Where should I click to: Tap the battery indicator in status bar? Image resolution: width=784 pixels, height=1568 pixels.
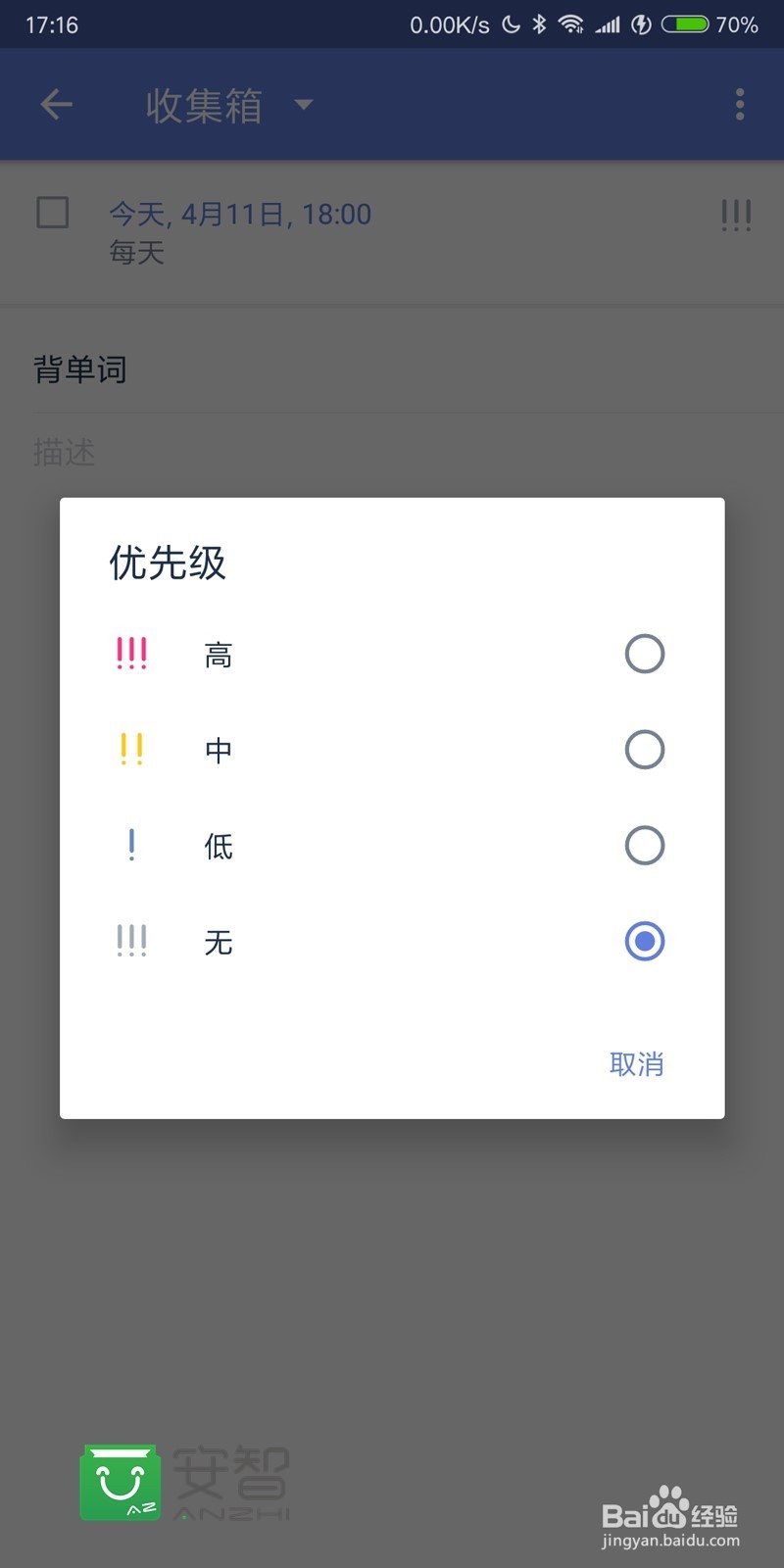684,24
